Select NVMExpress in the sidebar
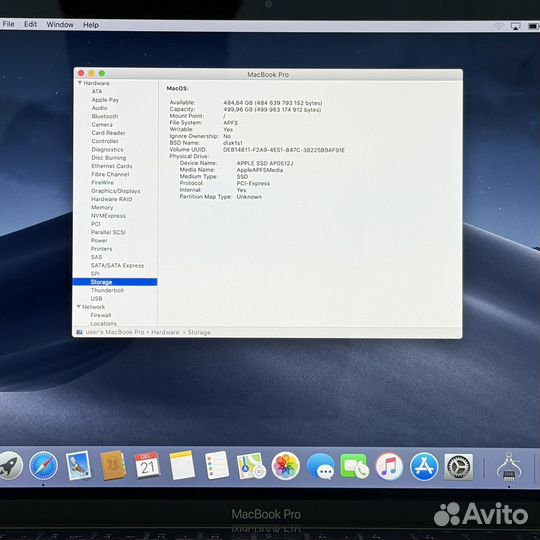The image size is (540, 540). (108, 216)
